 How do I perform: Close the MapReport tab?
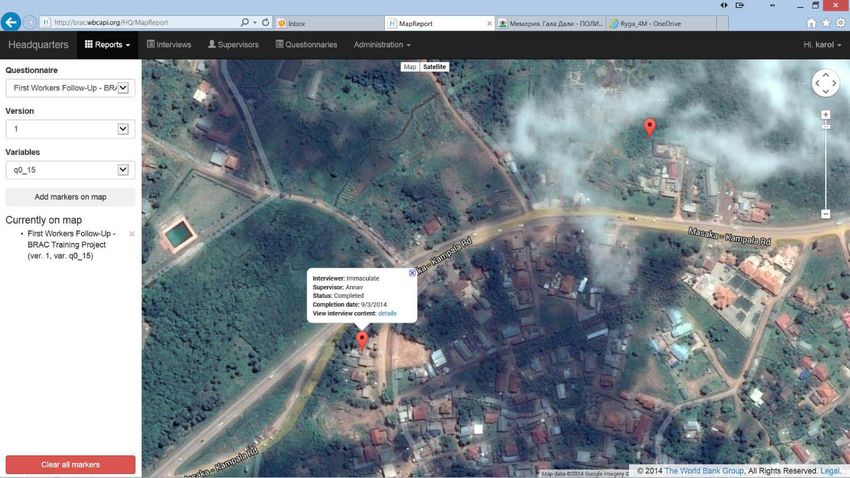[490, 23]
